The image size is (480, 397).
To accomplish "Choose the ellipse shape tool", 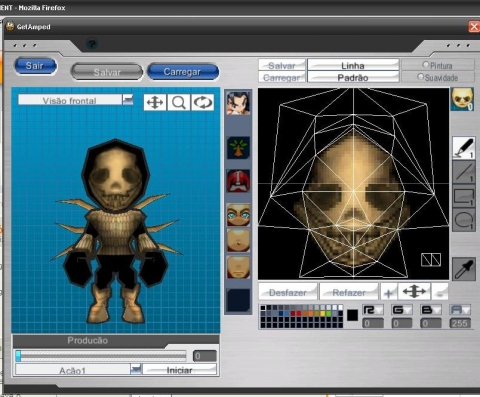I will (x=464, y=220).
